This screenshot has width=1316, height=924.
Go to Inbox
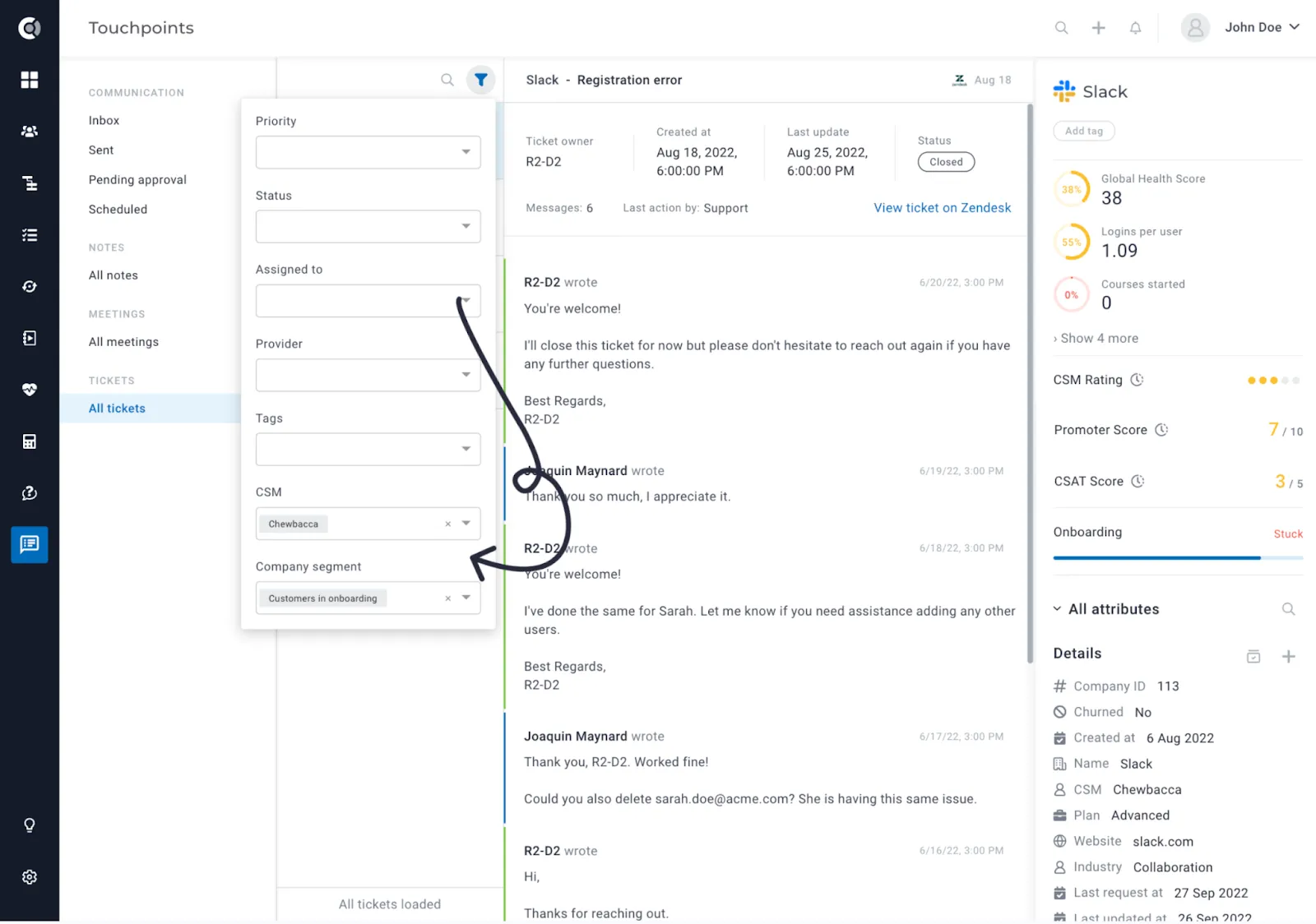(x=104, y=120)
